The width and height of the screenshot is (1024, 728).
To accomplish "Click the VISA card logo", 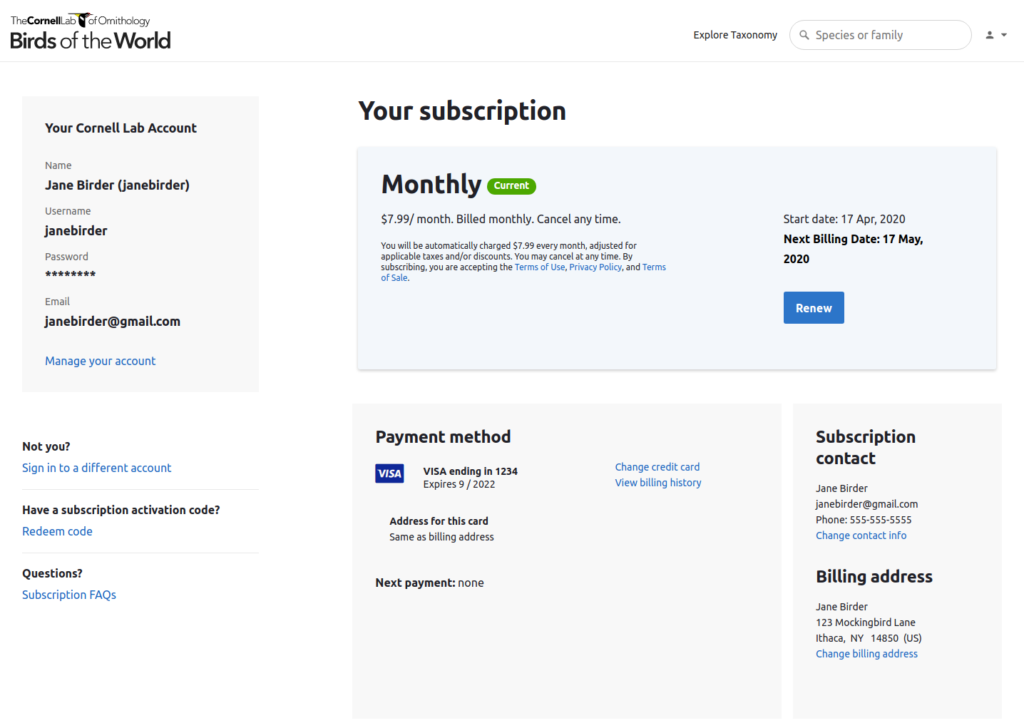I will 389,473.
